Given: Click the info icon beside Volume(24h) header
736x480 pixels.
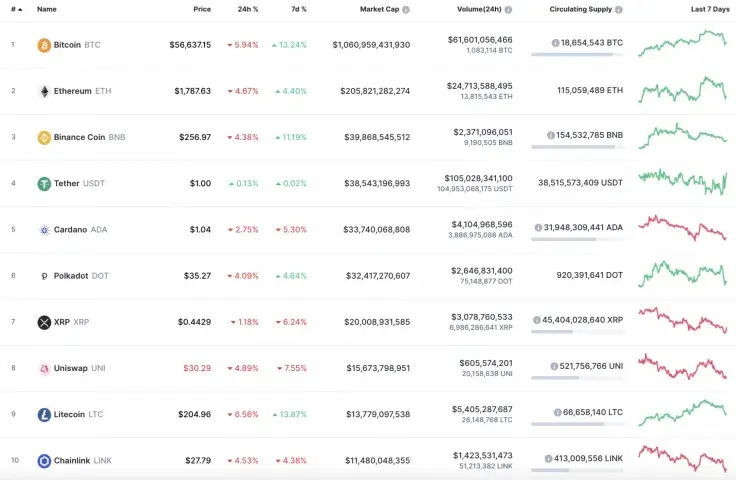Looking at the screenshot, I should coord(509,9).
